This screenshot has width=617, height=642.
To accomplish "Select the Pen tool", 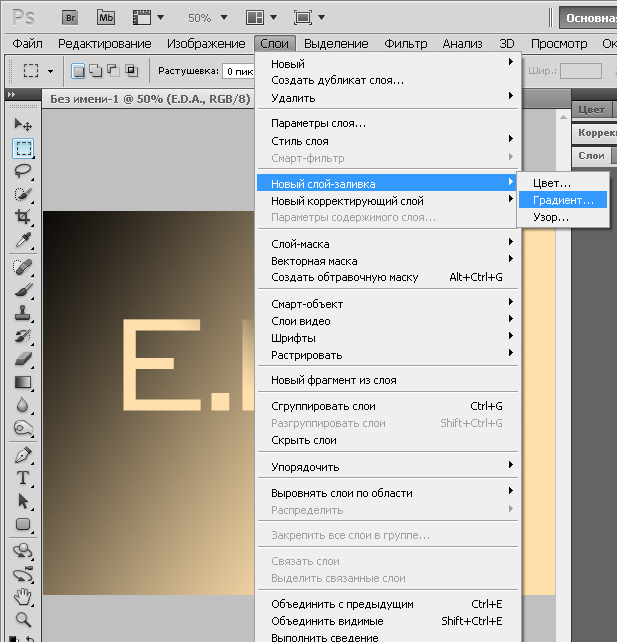I will click(23, 455).
